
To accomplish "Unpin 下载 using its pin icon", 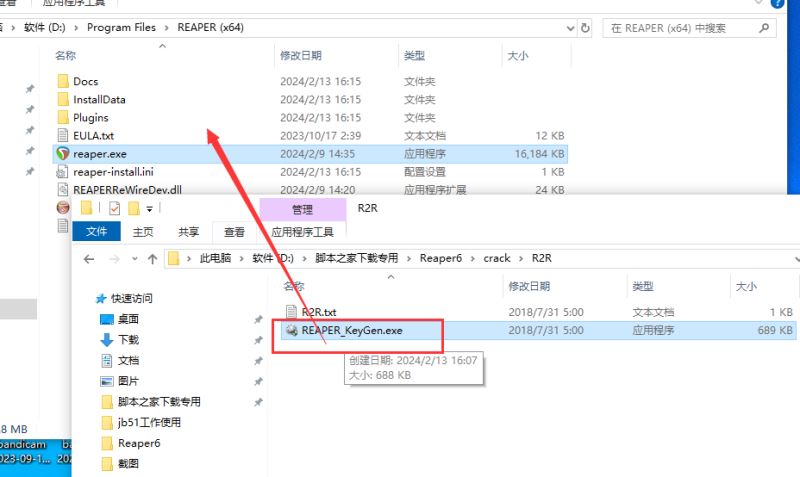I will (258, 340).
